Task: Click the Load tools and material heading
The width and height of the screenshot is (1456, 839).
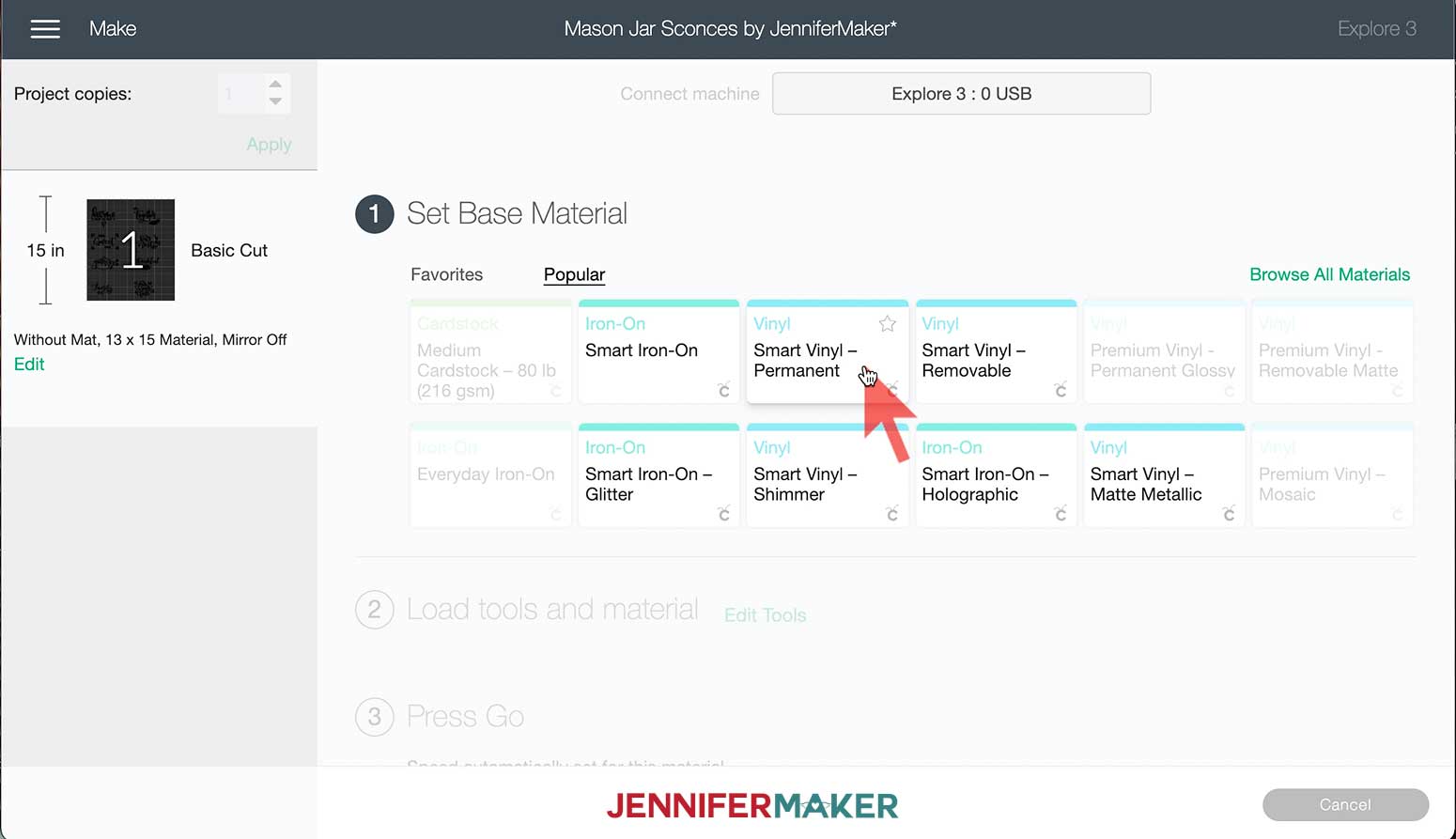Action: click(x=552, y=610)
